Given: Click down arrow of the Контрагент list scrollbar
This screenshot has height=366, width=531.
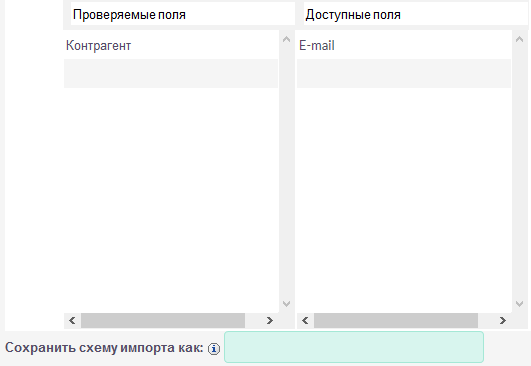Looking at the screenshot, I should click(286, 304).
